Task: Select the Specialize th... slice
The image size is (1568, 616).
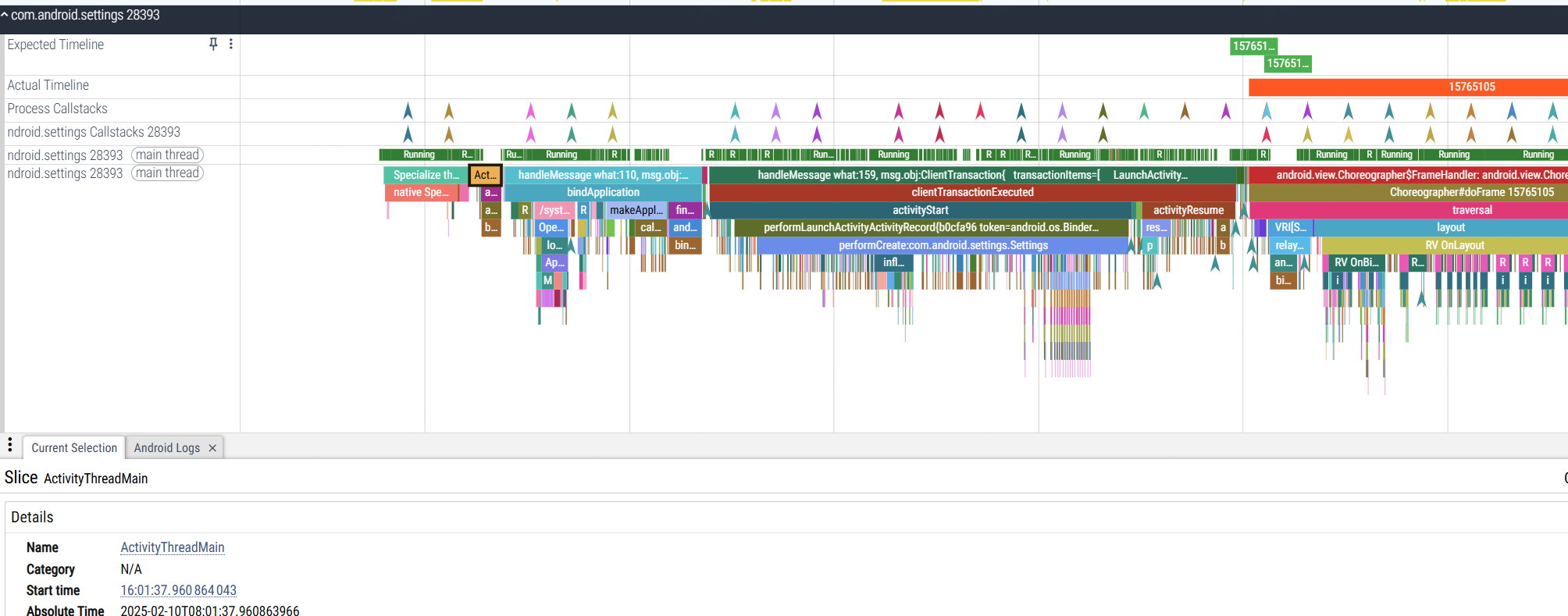Action: coord(426,175)
